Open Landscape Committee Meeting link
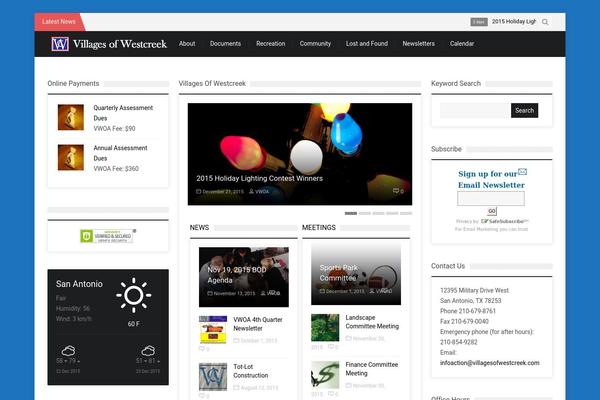The height and width of the screenshot is (400, 600). 372,322
